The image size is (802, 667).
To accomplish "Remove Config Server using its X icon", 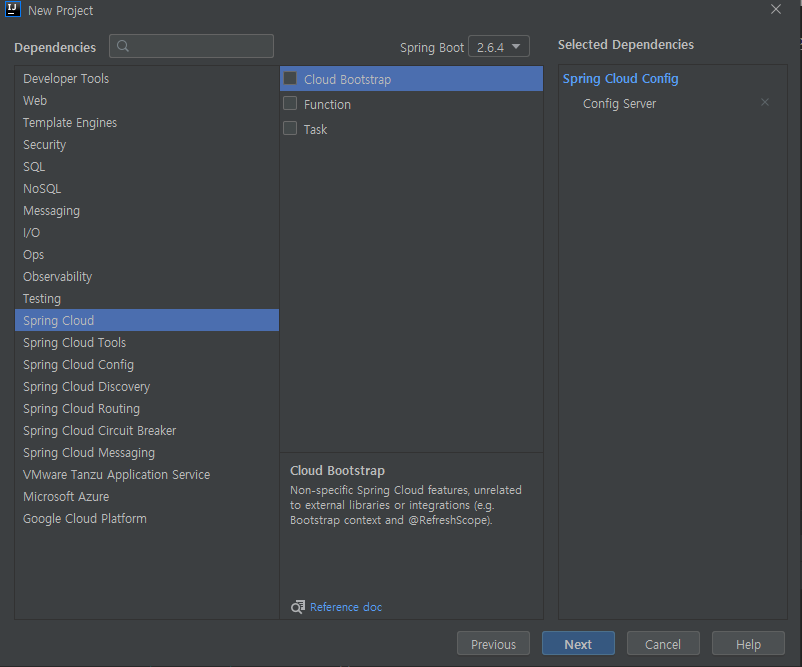I will pos(765,102).
